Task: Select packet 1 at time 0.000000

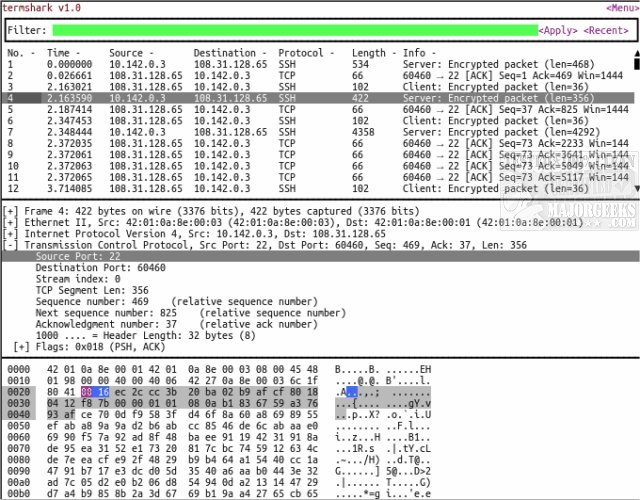Action: coord(318,64)
